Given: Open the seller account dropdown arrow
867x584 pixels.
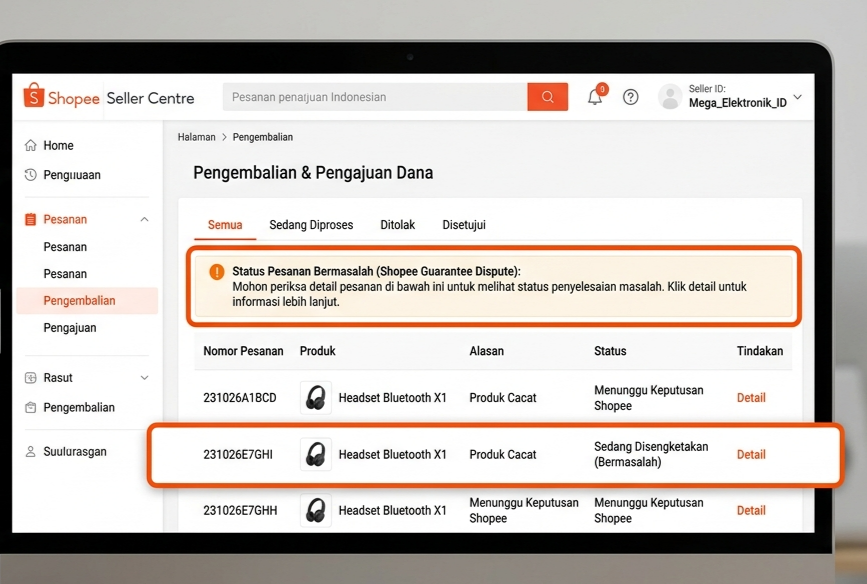Looking at the screenshot, I should [798, 97].
